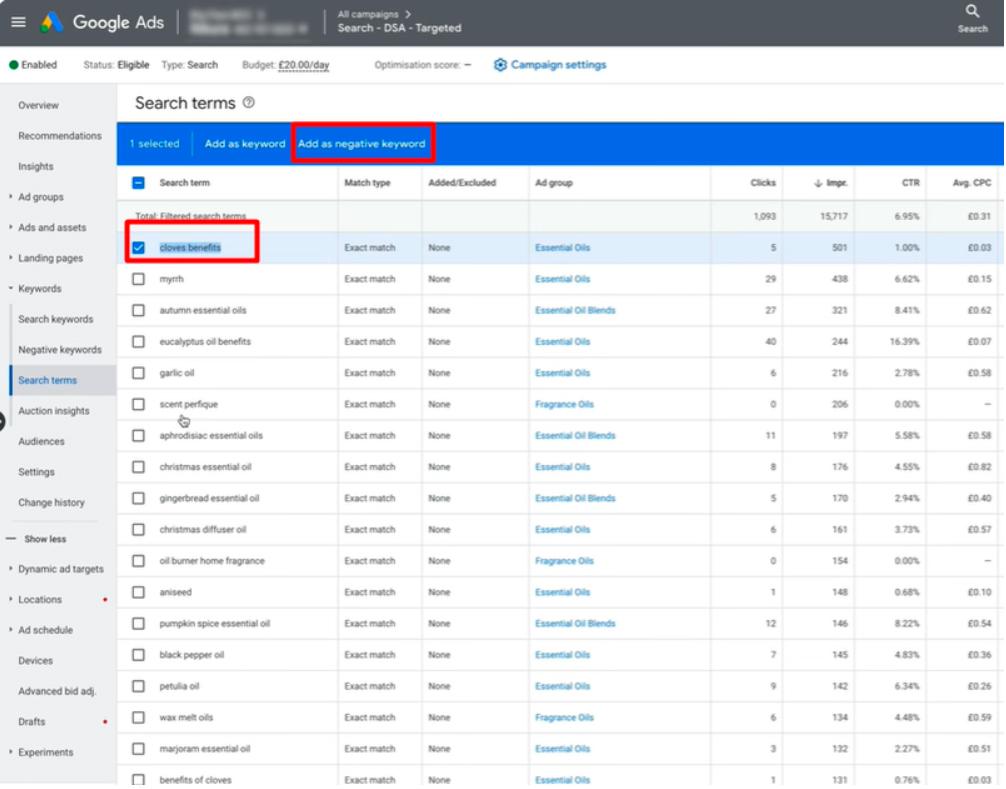This screenshot has width=1006, height=789.
Task: Open Fragrance Oils for wax melt oils
Action: (x=564, y=718)
